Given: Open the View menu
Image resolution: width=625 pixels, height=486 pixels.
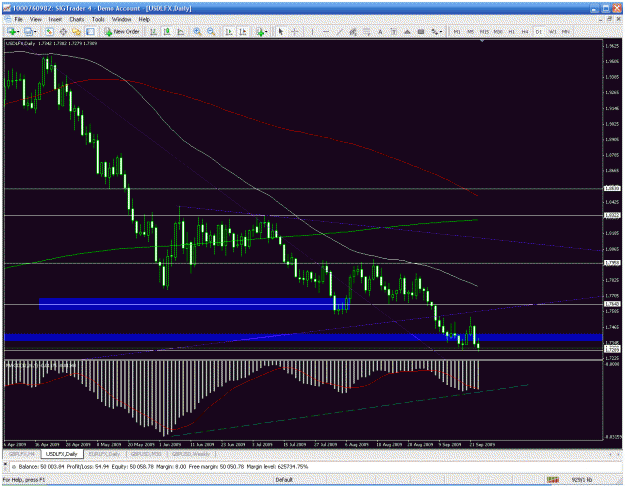Looking at the screenshot, I should [x=35, y=19].
